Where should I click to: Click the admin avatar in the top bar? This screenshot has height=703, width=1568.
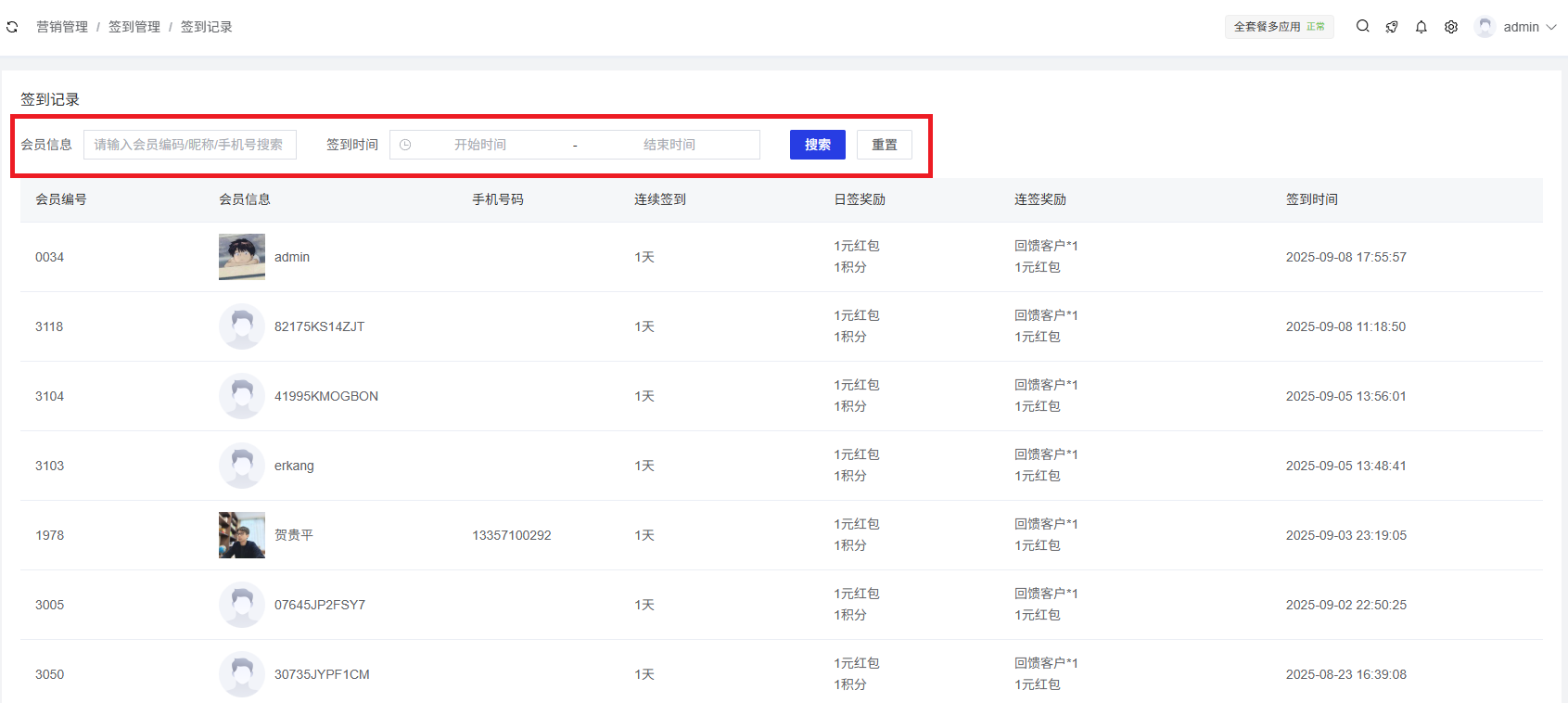(1485, 27)
